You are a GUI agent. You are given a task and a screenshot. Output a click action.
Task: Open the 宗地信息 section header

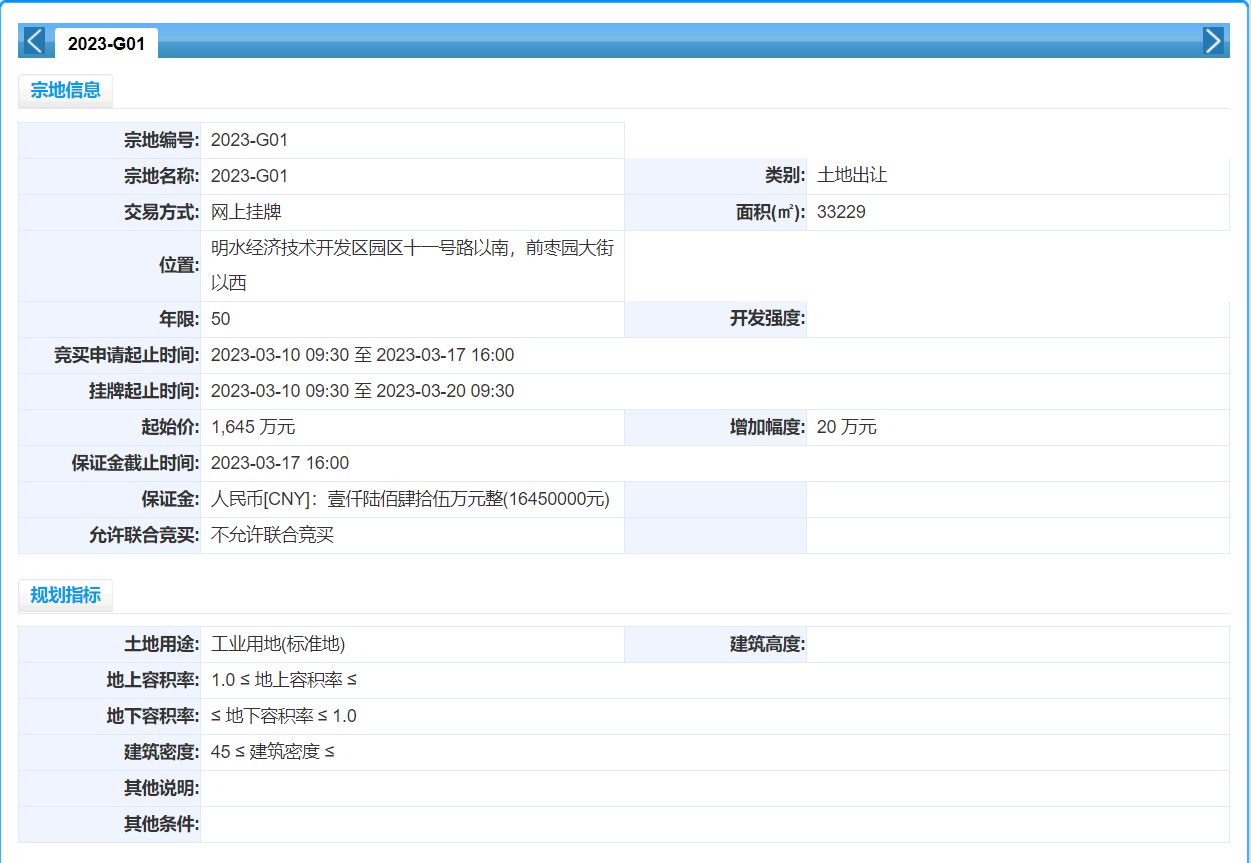66,90
